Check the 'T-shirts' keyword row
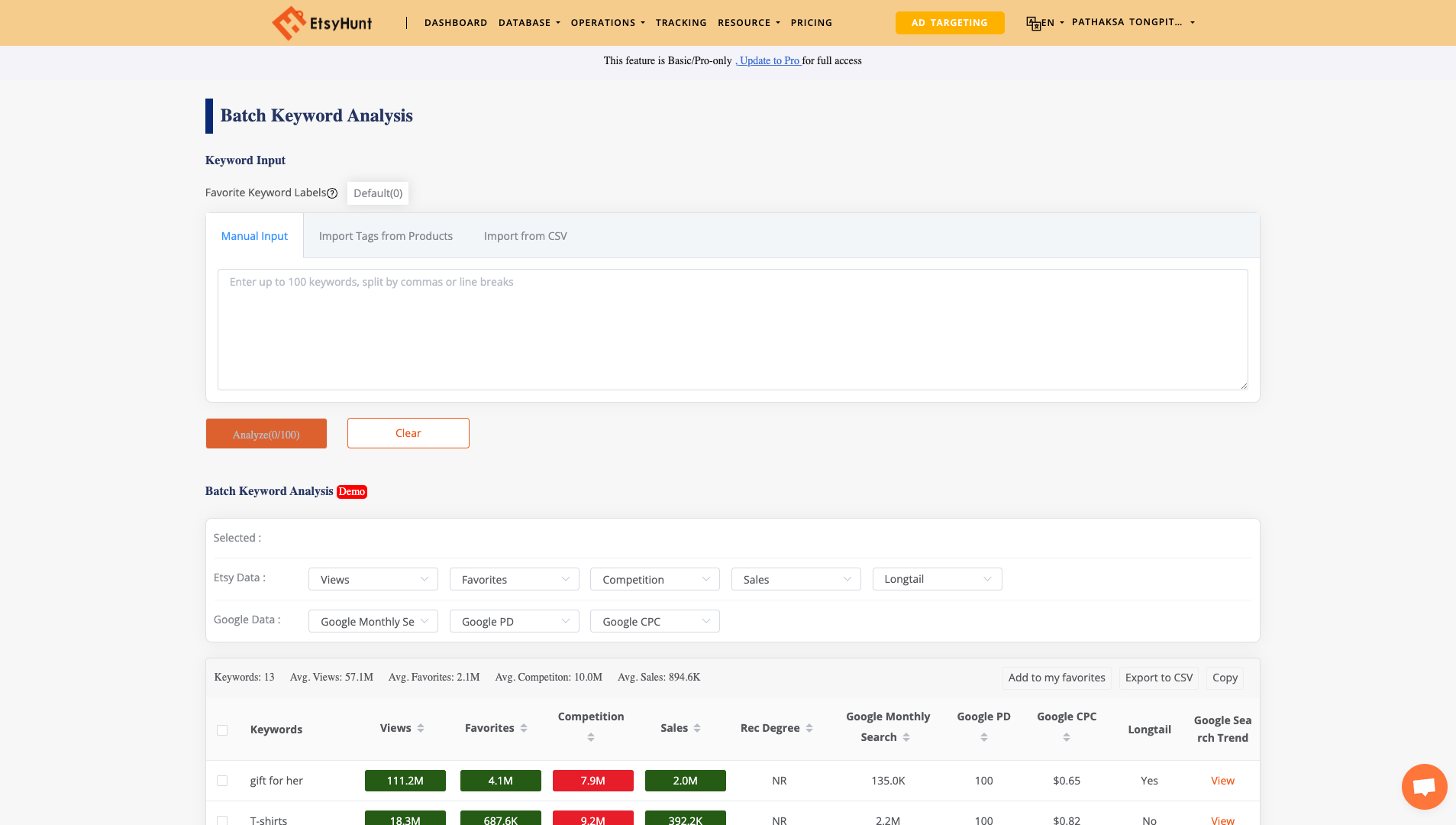Screen dimensions: 1456x825 222,820
